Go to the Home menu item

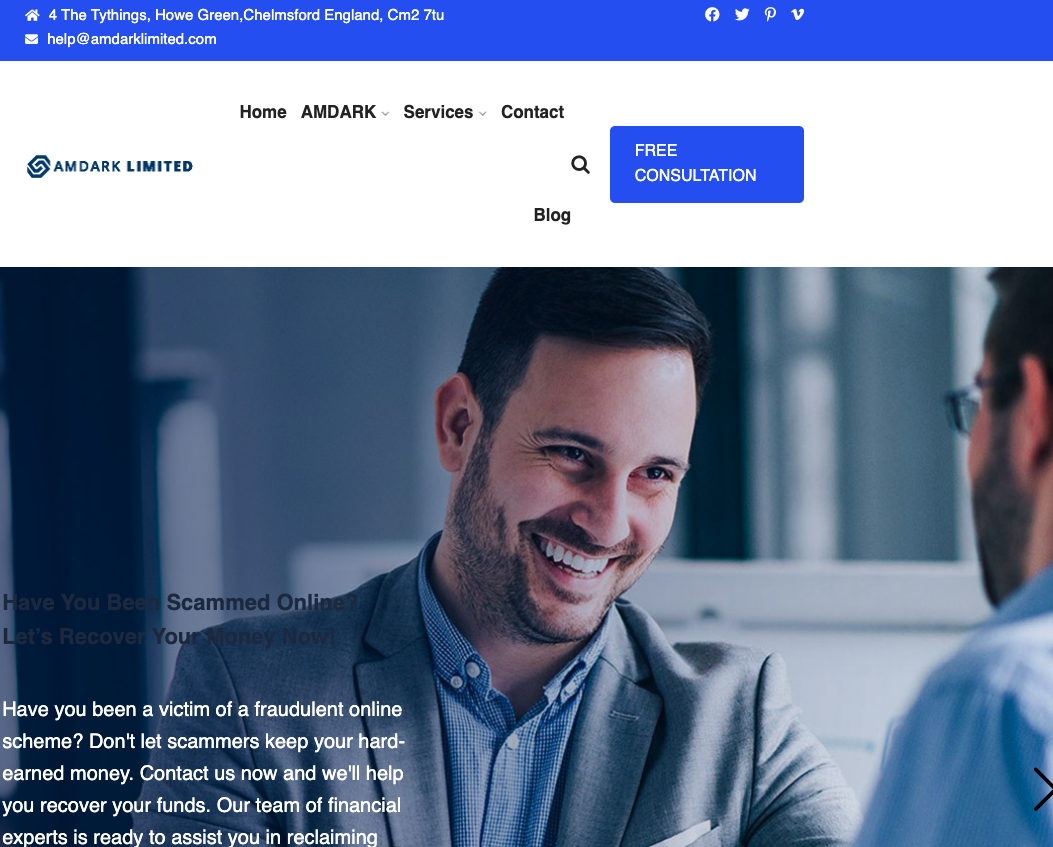[x=263, y=112]
